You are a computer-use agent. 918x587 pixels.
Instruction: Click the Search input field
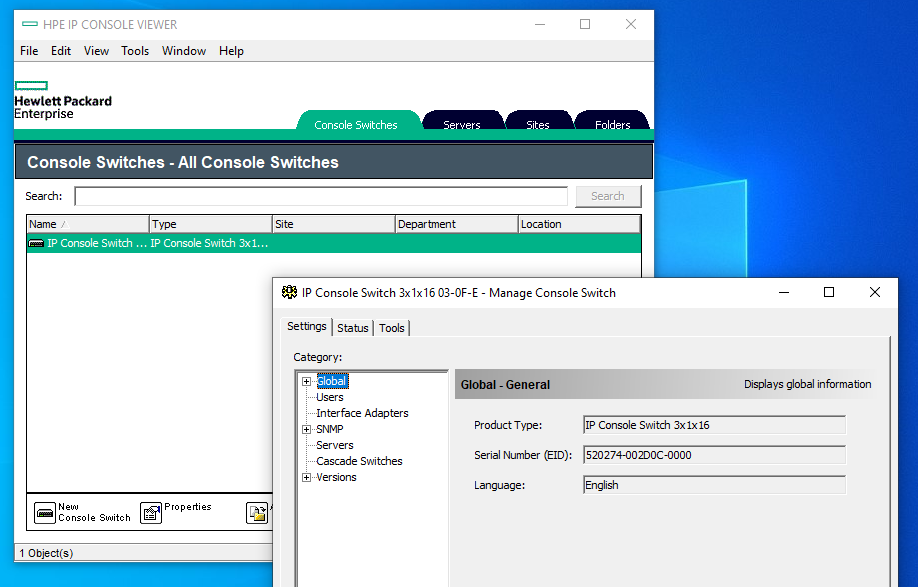[320, 196]
